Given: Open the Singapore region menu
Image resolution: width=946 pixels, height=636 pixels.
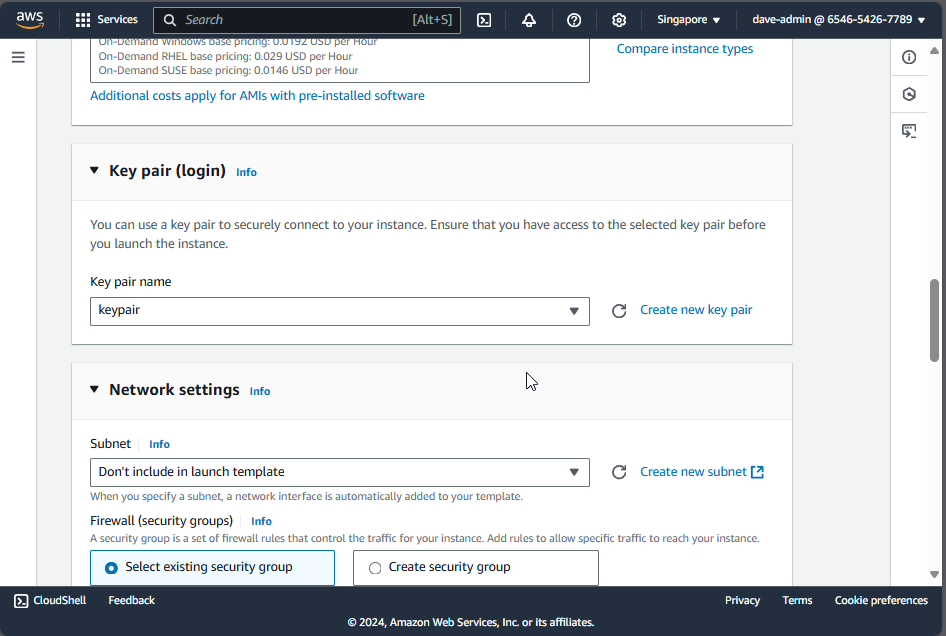Looking at the screenshot, I should pyautogui.click(x=688, y=20).
